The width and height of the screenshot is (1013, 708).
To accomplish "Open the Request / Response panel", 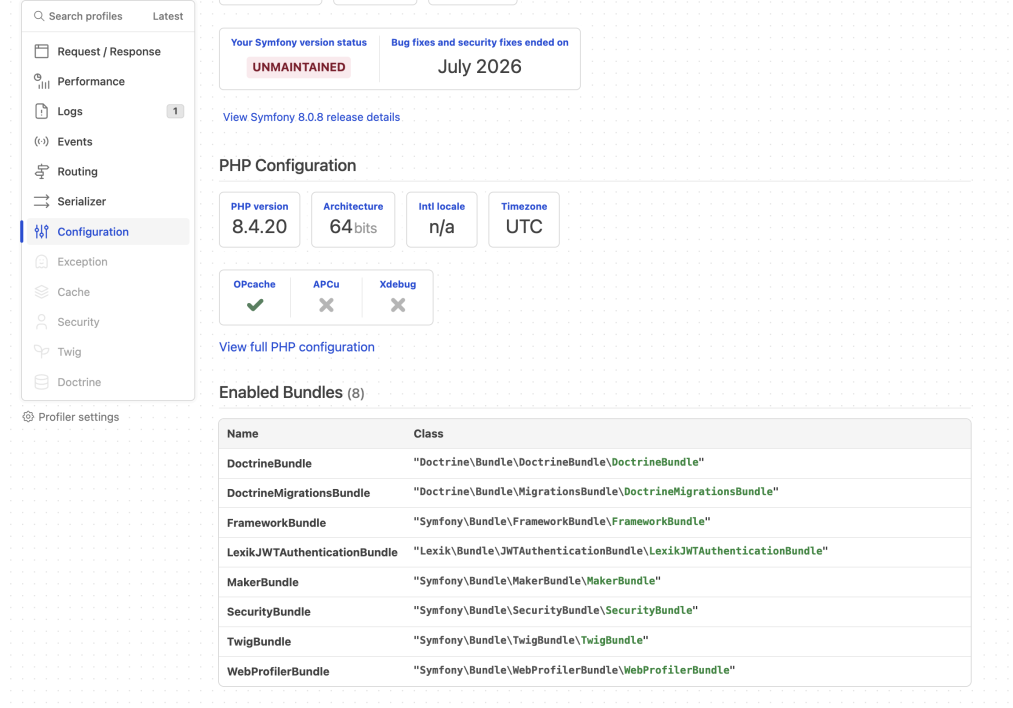I will tap(108, 51).
